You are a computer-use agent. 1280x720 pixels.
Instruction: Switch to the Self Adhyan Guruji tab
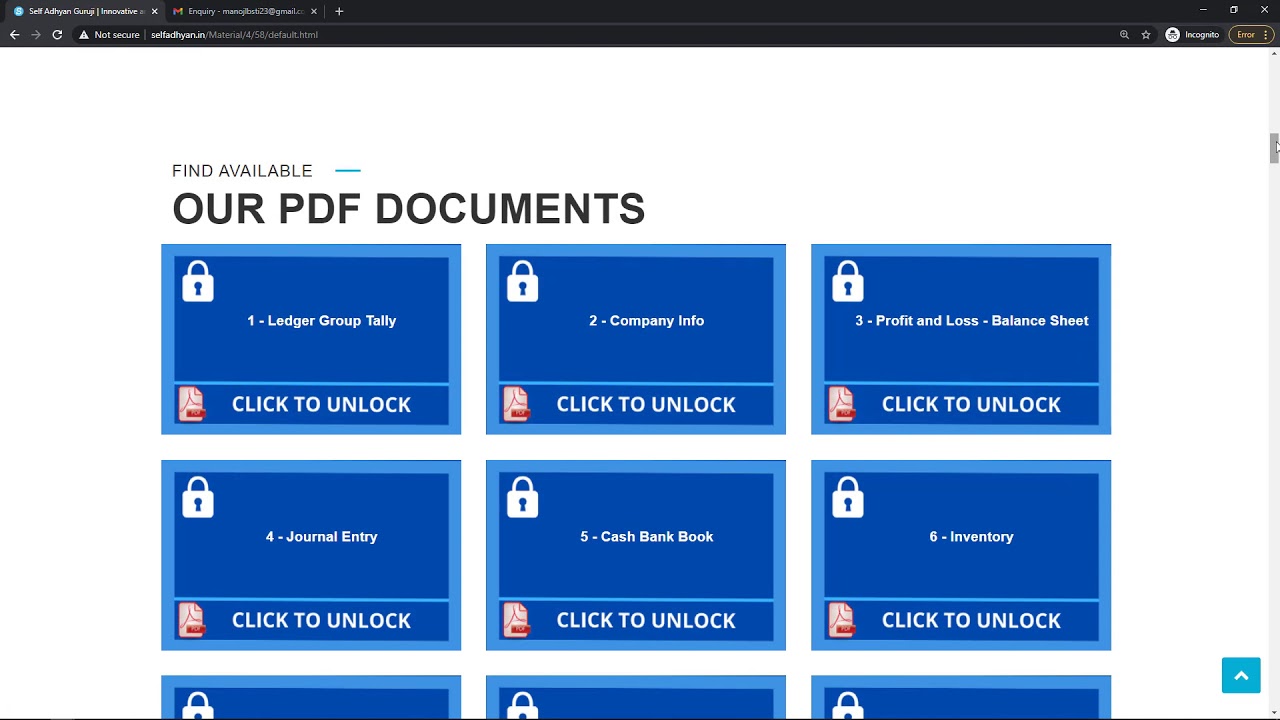click(x=86, y=11)
